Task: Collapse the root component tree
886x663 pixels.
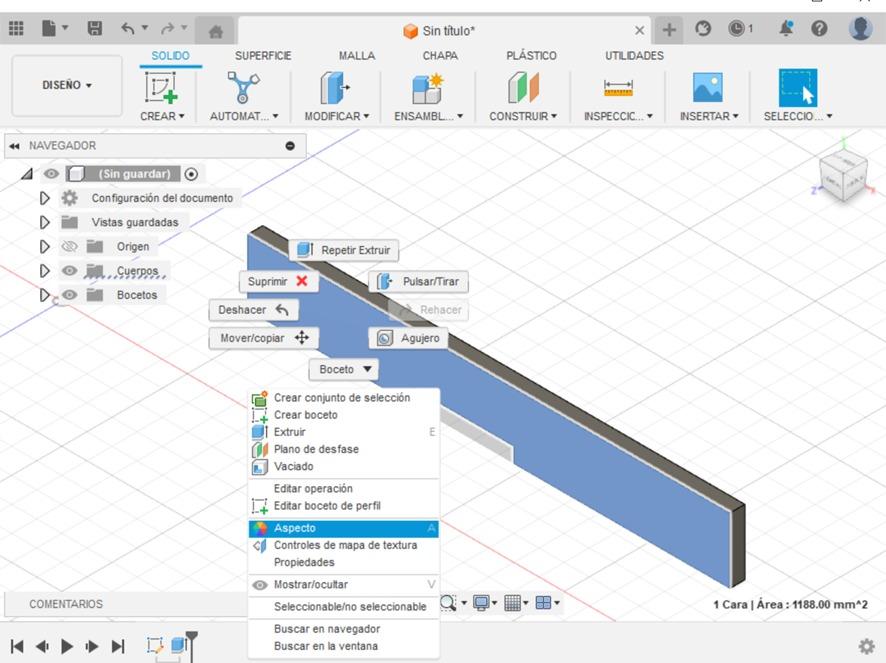Action: tap(27, 174)
